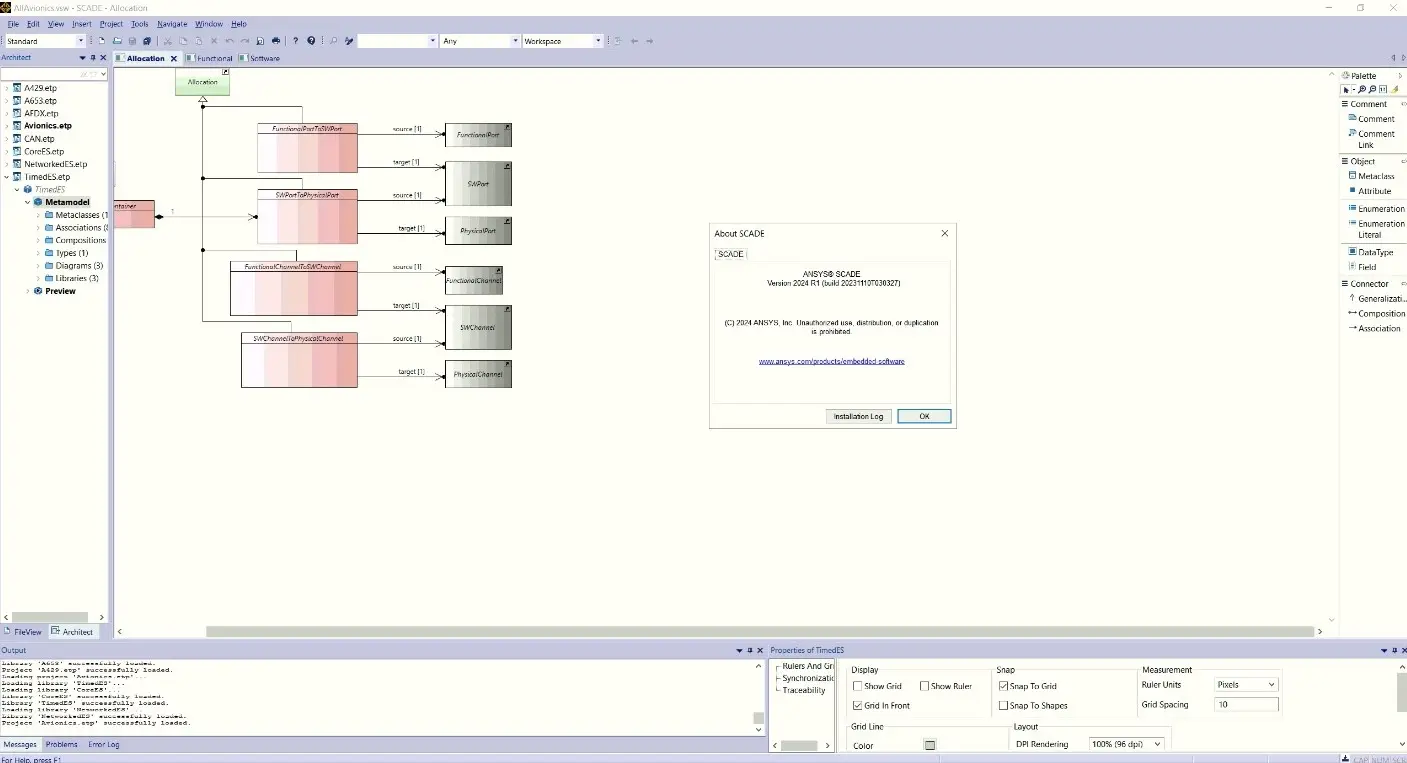Click the Print Preview toolbar icon

(260, 41)
